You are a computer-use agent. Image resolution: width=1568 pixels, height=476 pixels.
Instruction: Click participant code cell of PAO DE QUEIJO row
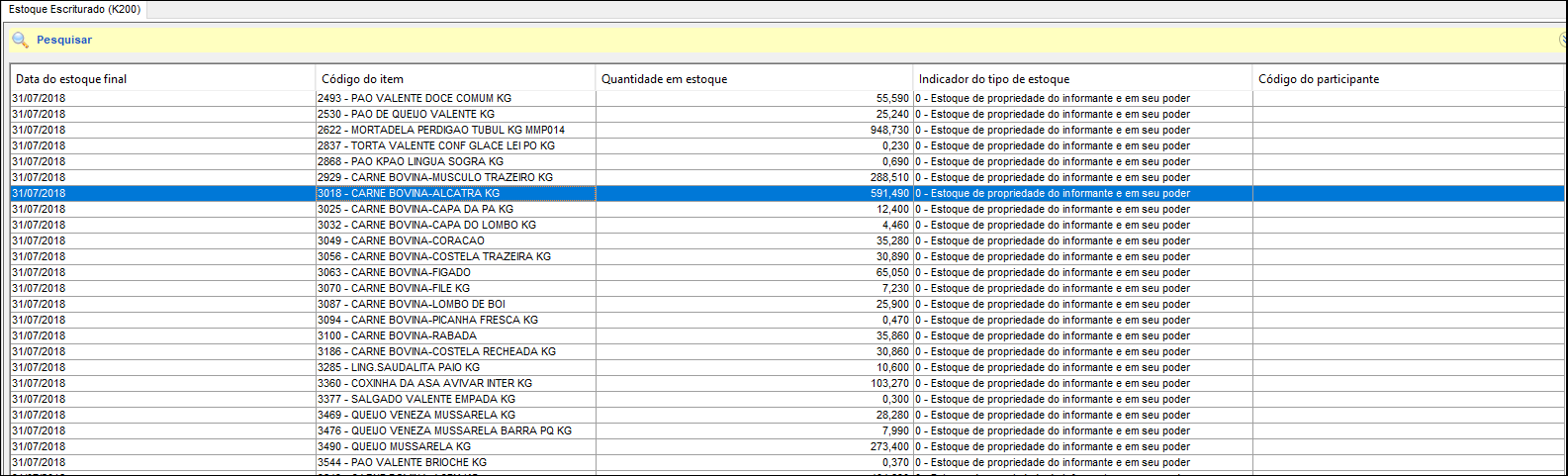[1408, 114]
